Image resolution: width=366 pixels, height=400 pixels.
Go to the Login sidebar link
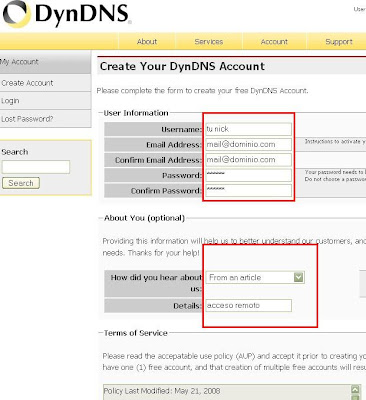[x=45, y=101]
